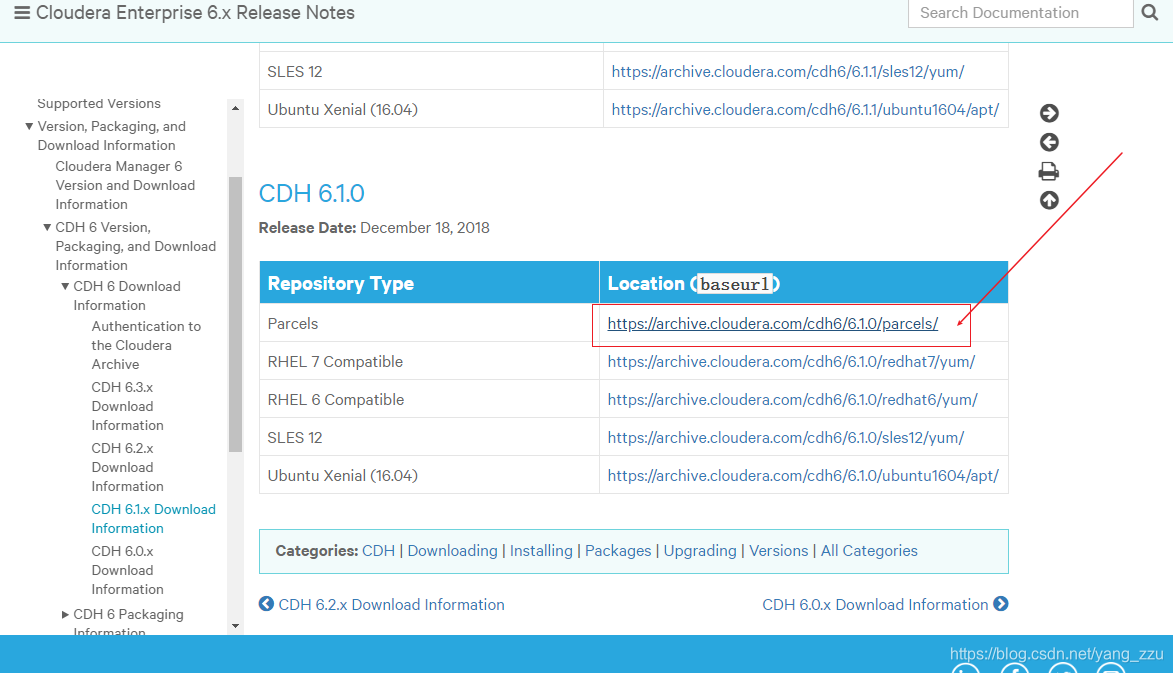Image resolution: width=1173 pixels, height=673 pixels.
Task: Focus the Search Documentation field
Action: 1020,13
